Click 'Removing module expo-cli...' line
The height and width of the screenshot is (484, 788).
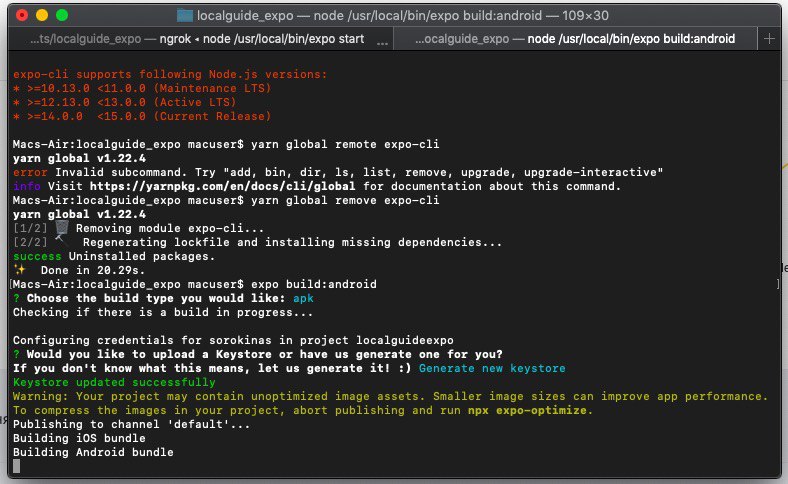pos(169,228)
